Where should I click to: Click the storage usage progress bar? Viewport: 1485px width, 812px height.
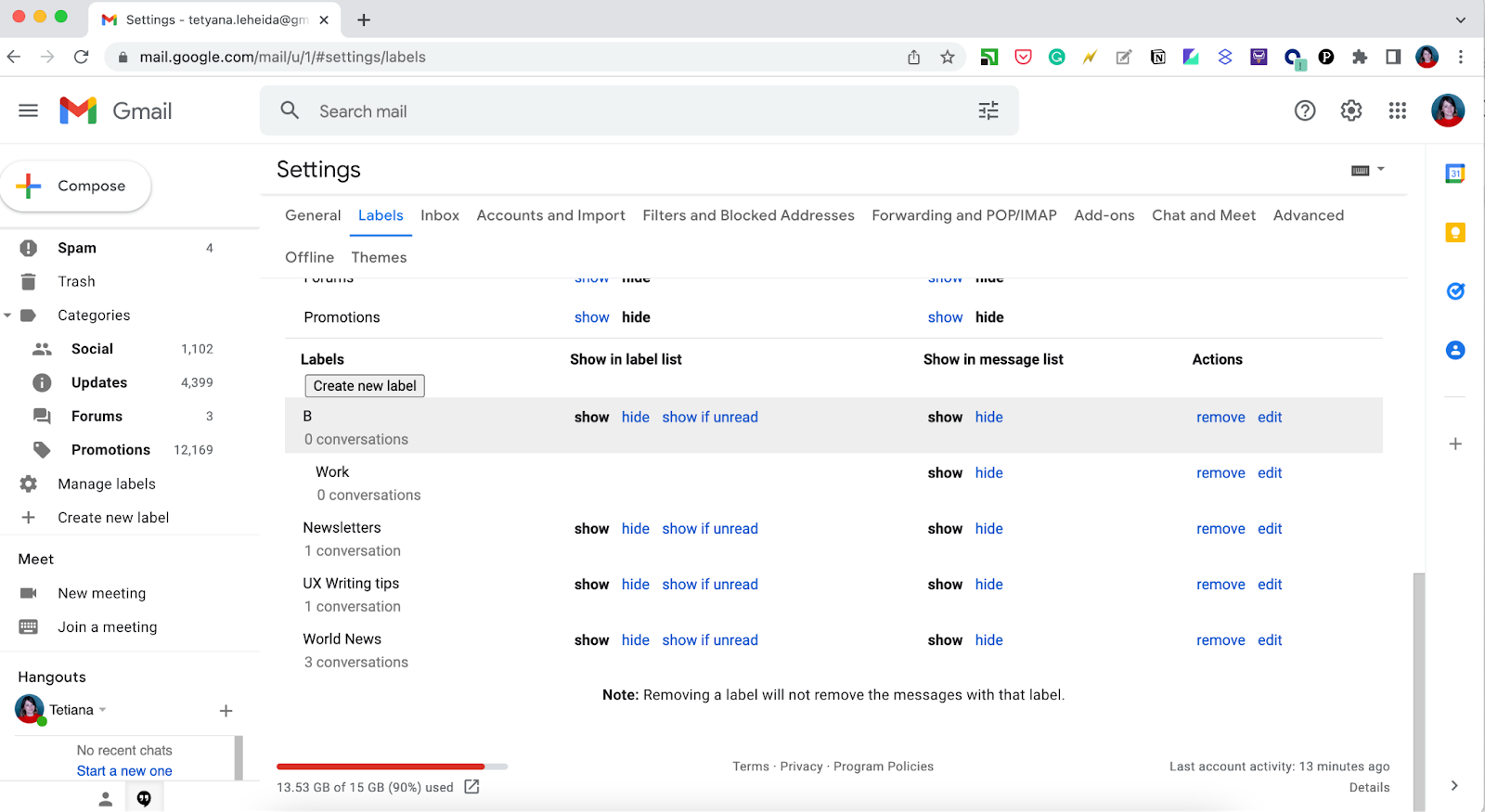click(392, 767)
